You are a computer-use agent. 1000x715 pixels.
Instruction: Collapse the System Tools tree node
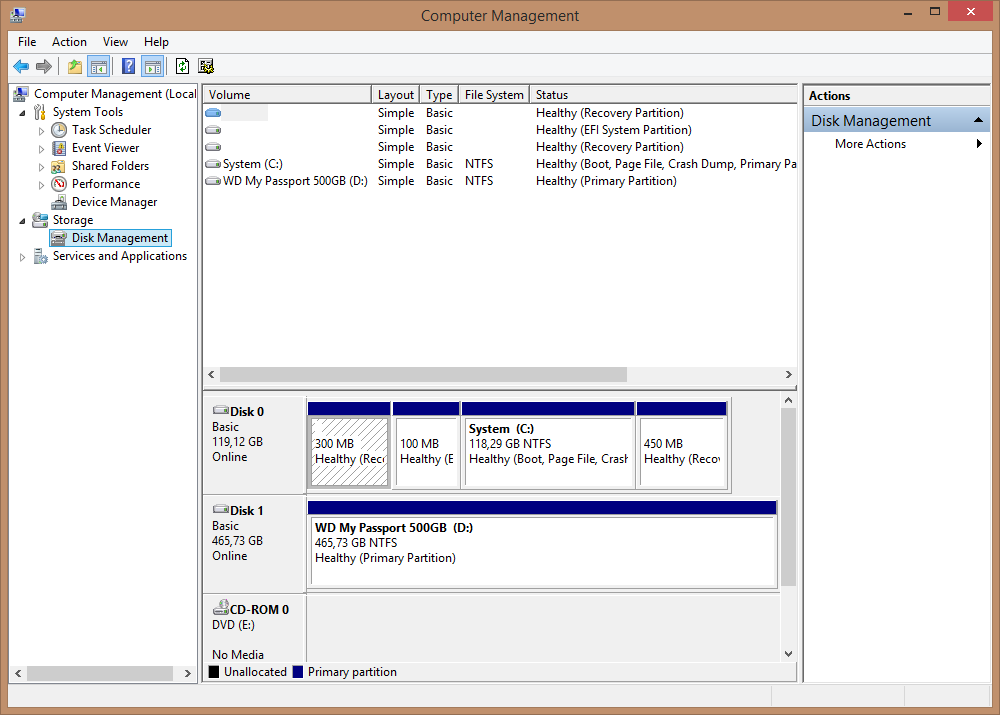pos(22,113)
